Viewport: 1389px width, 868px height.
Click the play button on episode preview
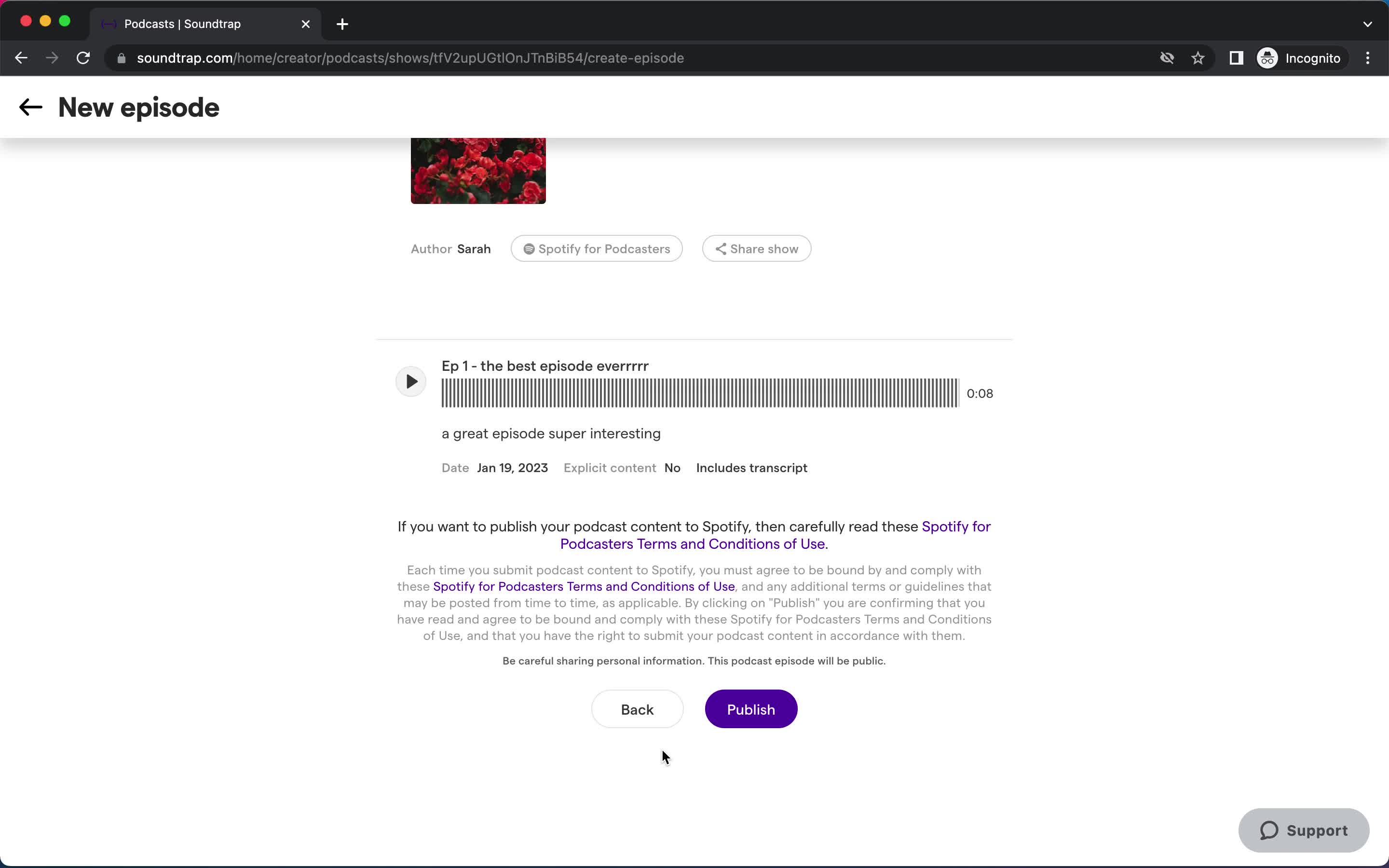point(411,380)
